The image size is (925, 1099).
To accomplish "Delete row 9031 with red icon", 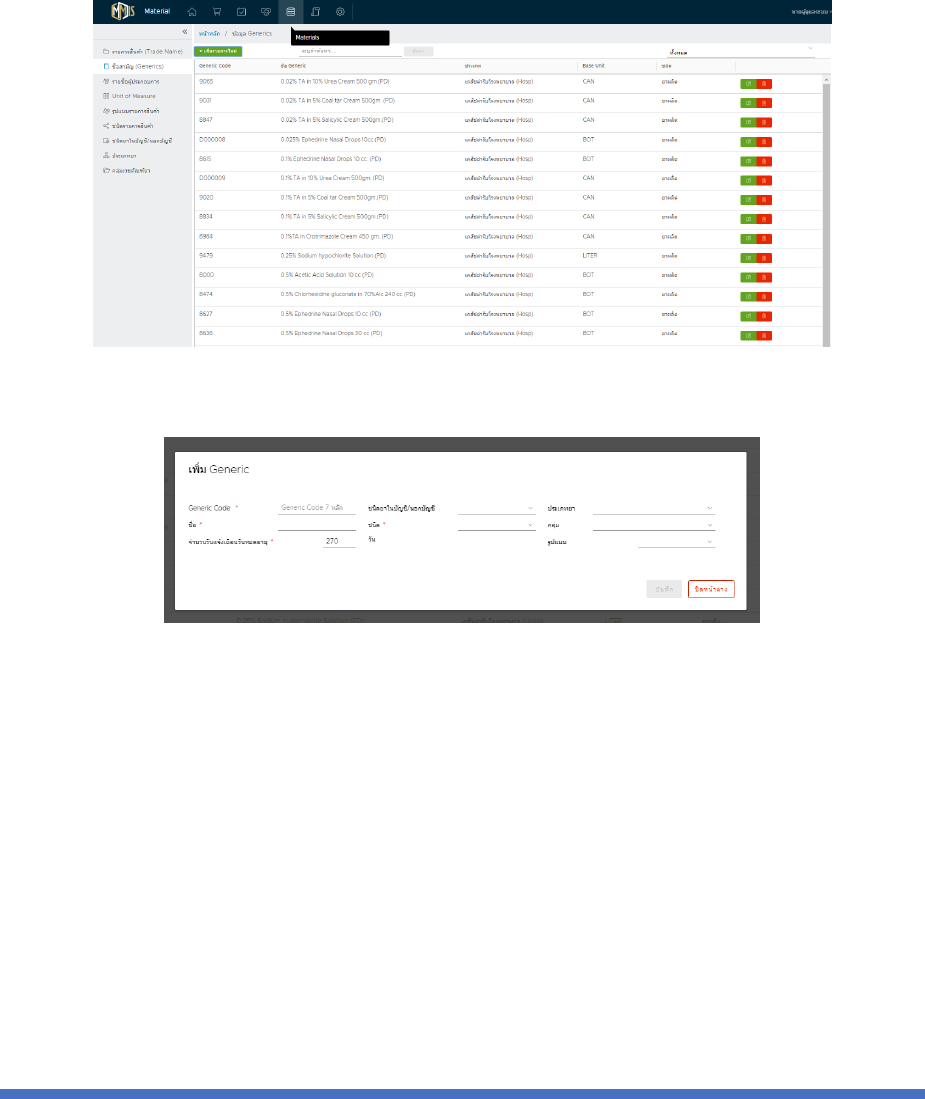I will point(764,103).
